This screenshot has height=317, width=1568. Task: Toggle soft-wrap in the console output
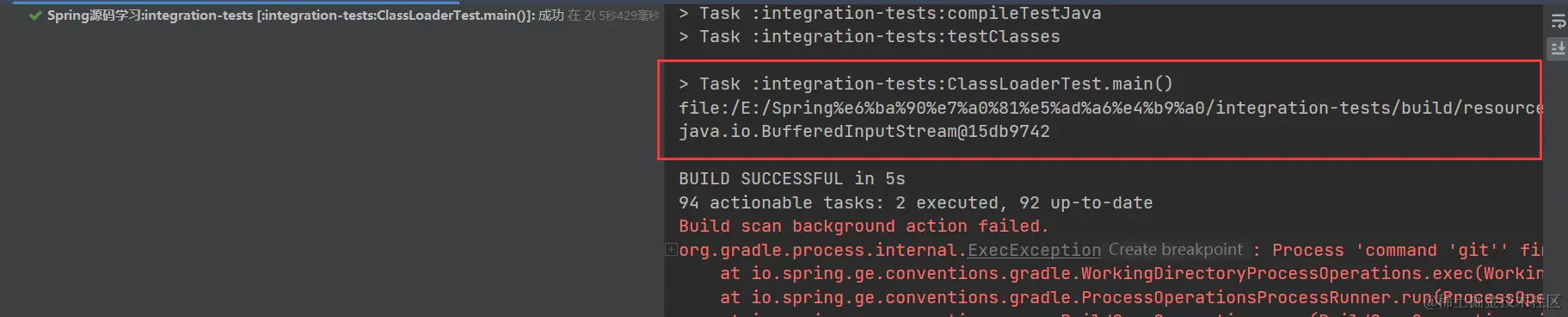click(1558, 21)
